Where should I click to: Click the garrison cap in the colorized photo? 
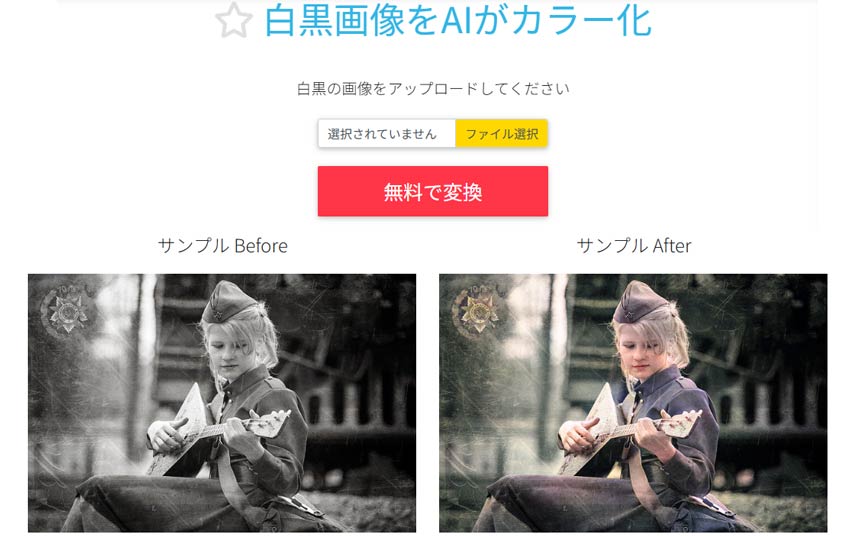639,302
